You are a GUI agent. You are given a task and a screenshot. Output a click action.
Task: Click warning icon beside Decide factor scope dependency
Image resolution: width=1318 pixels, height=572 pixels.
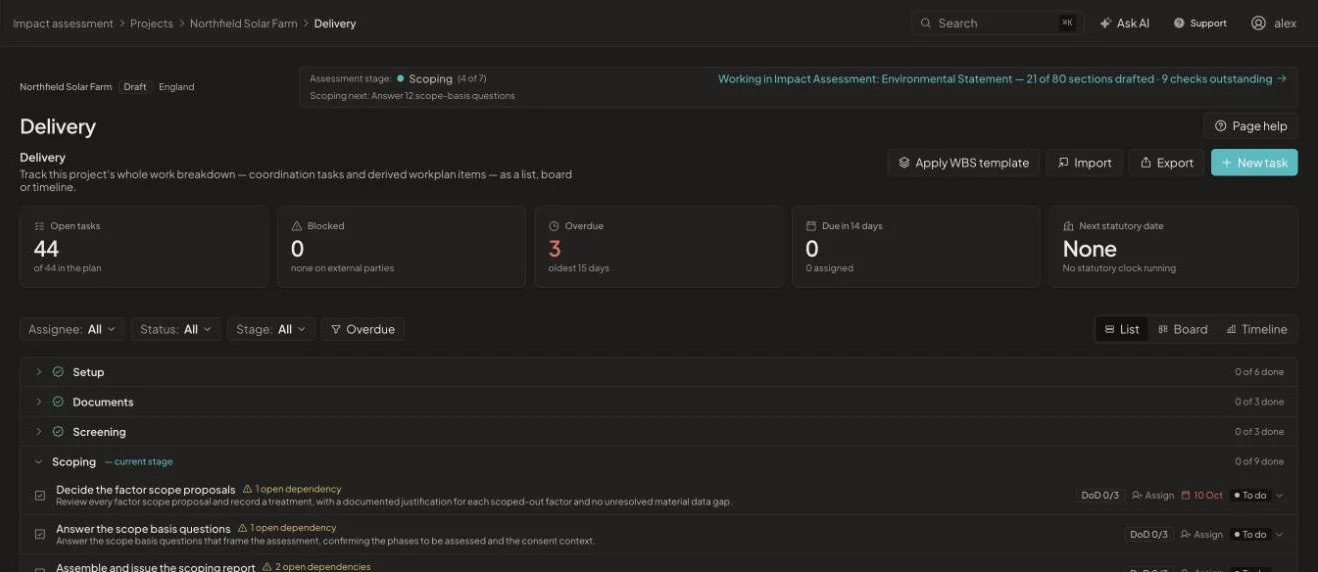coord(247,489)
